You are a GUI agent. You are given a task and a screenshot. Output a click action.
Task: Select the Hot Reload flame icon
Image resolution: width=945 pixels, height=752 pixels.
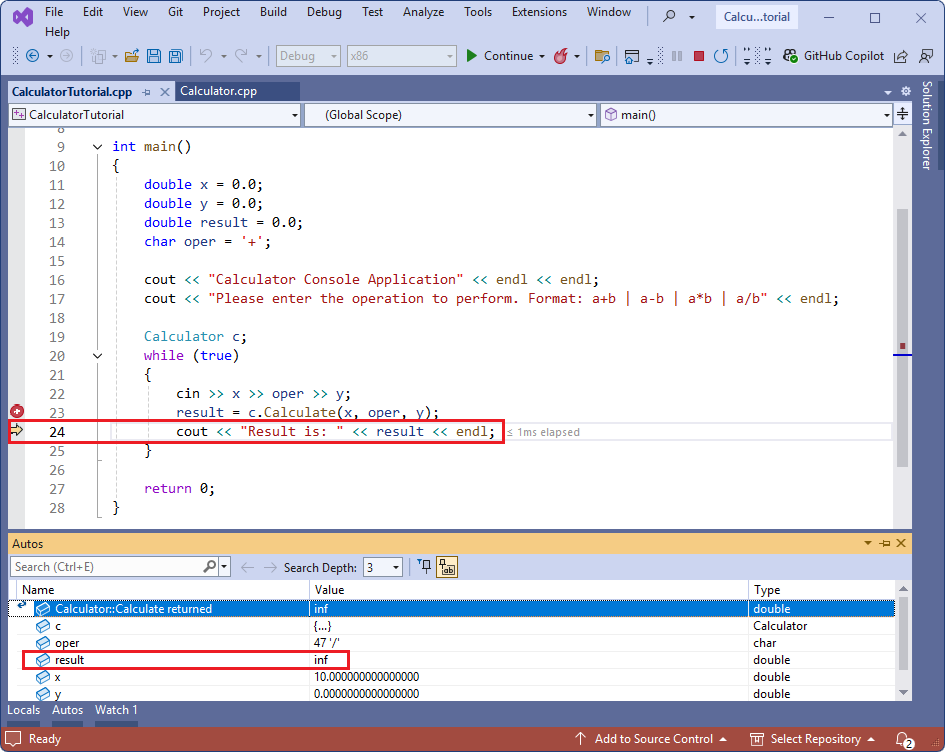pos(560,56)
